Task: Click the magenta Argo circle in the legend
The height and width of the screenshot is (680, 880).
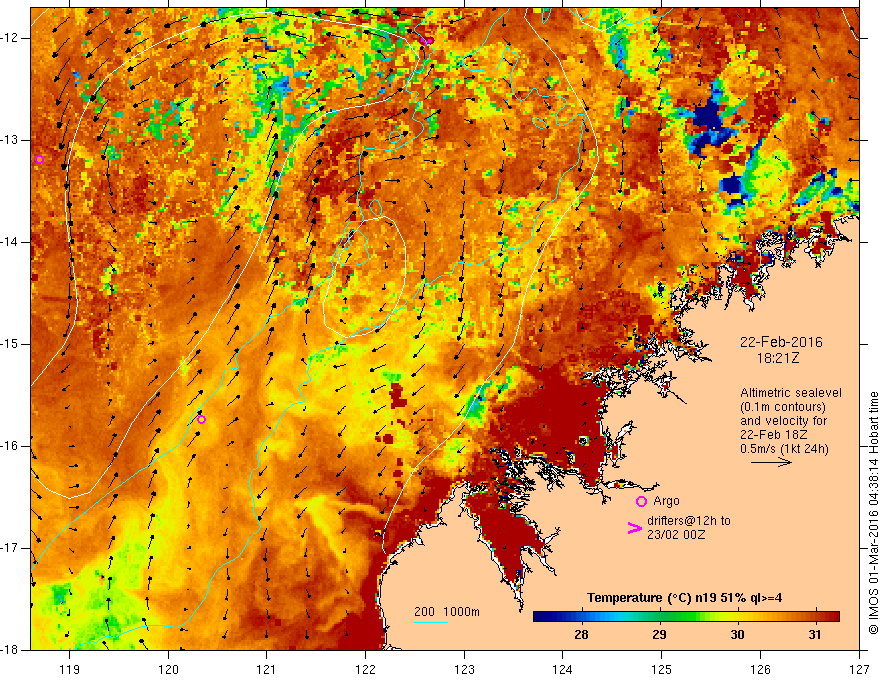Action: click(641, 501)
